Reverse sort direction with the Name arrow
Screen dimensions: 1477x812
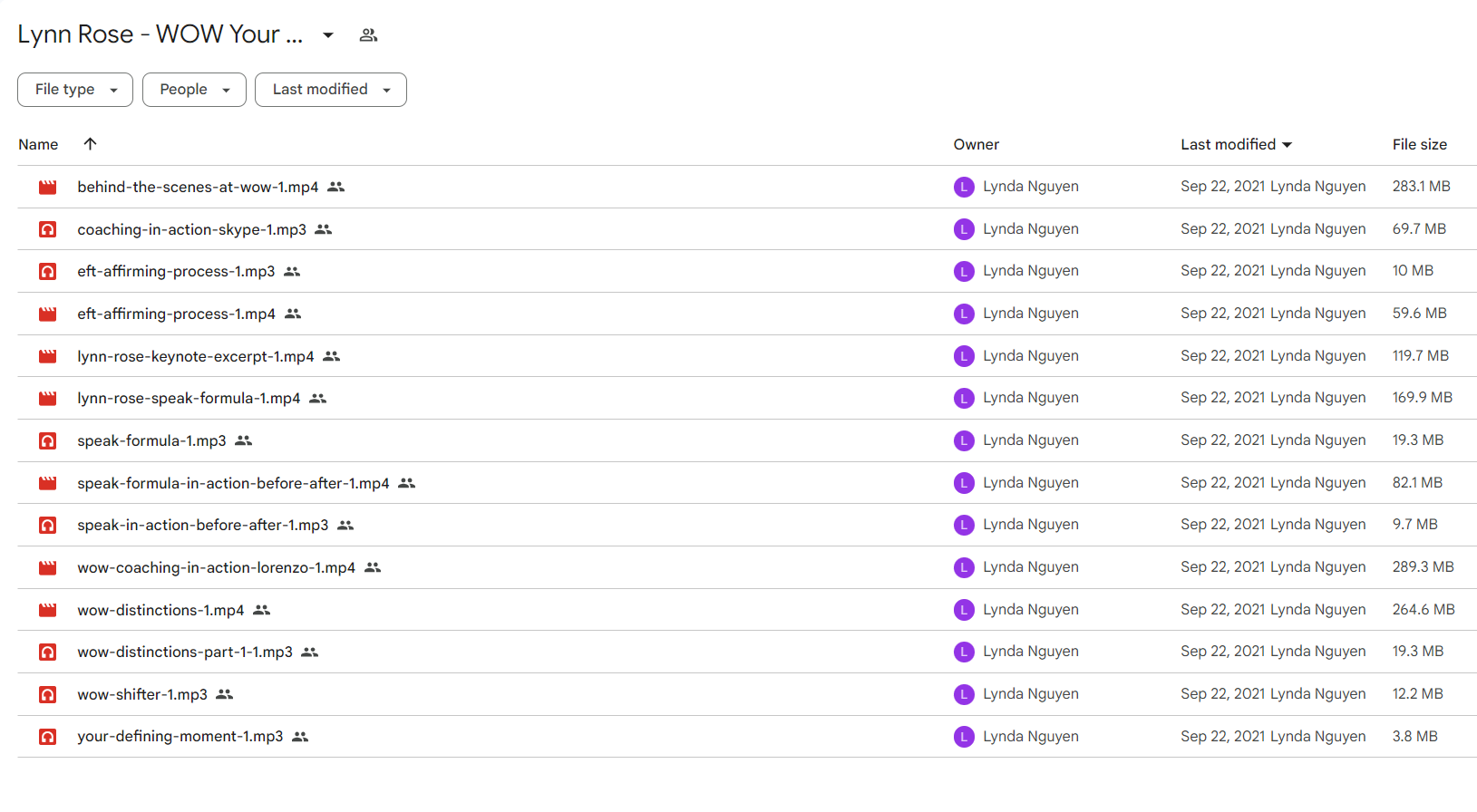[x=90, y=143]
